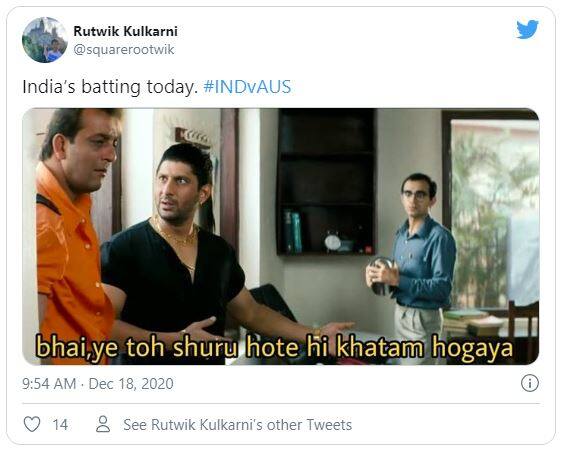The width and height of the screenshot is (575, 452).
Task: Click the 9:54 AM timestamp
Action: 49,384
